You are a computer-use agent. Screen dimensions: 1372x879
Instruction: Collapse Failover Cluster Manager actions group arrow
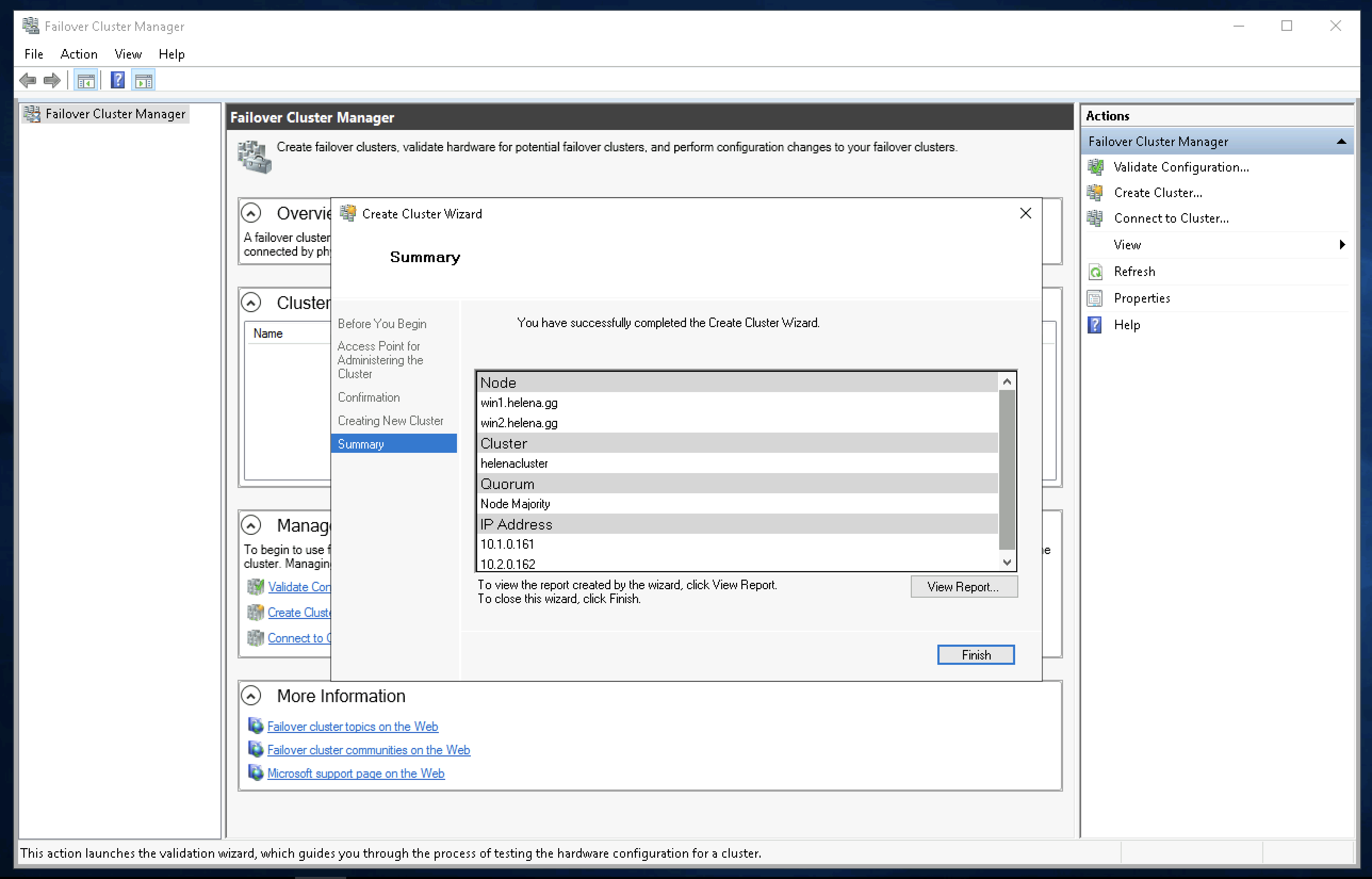pyautogui.click(x=1341, y=142)
